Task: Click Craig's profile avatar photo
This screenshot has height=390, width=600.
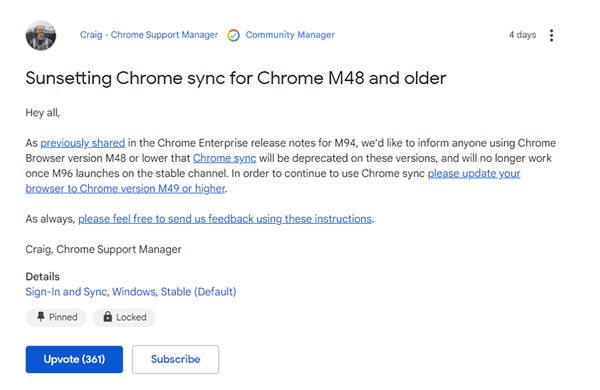Action: pos(41,36)
